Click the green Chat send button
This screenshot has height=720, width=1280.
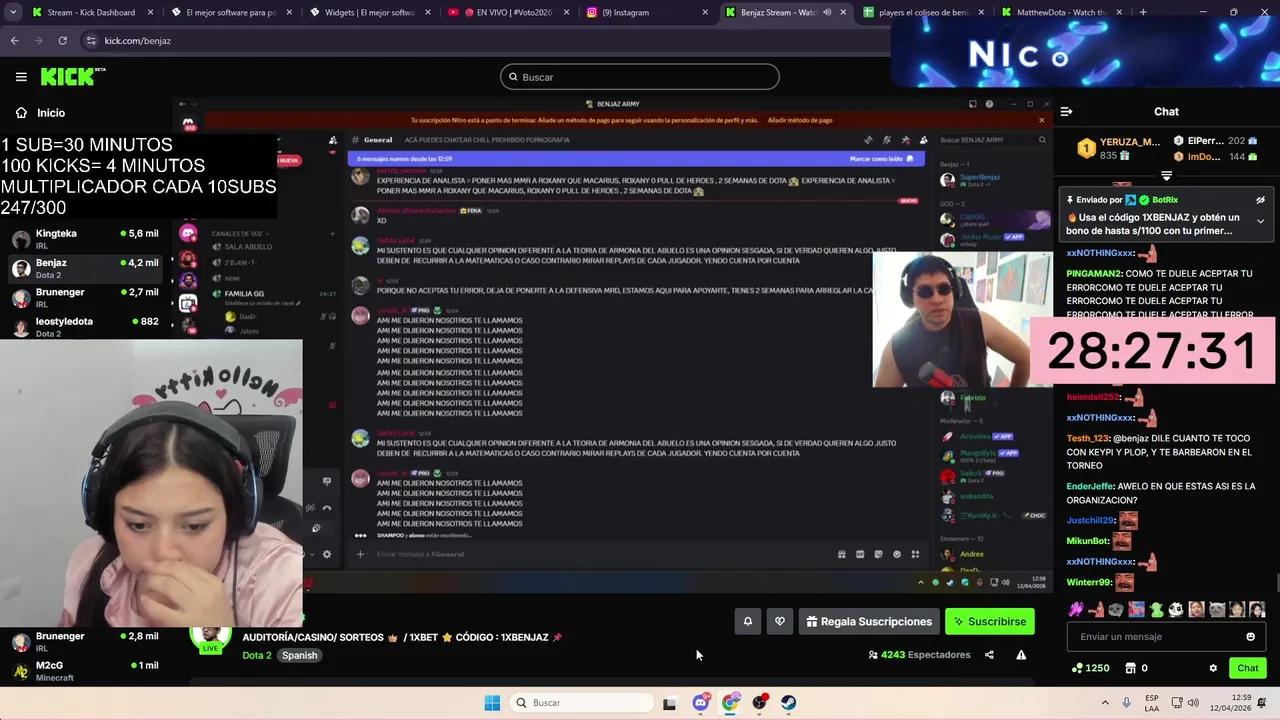tap(1247, 668)
